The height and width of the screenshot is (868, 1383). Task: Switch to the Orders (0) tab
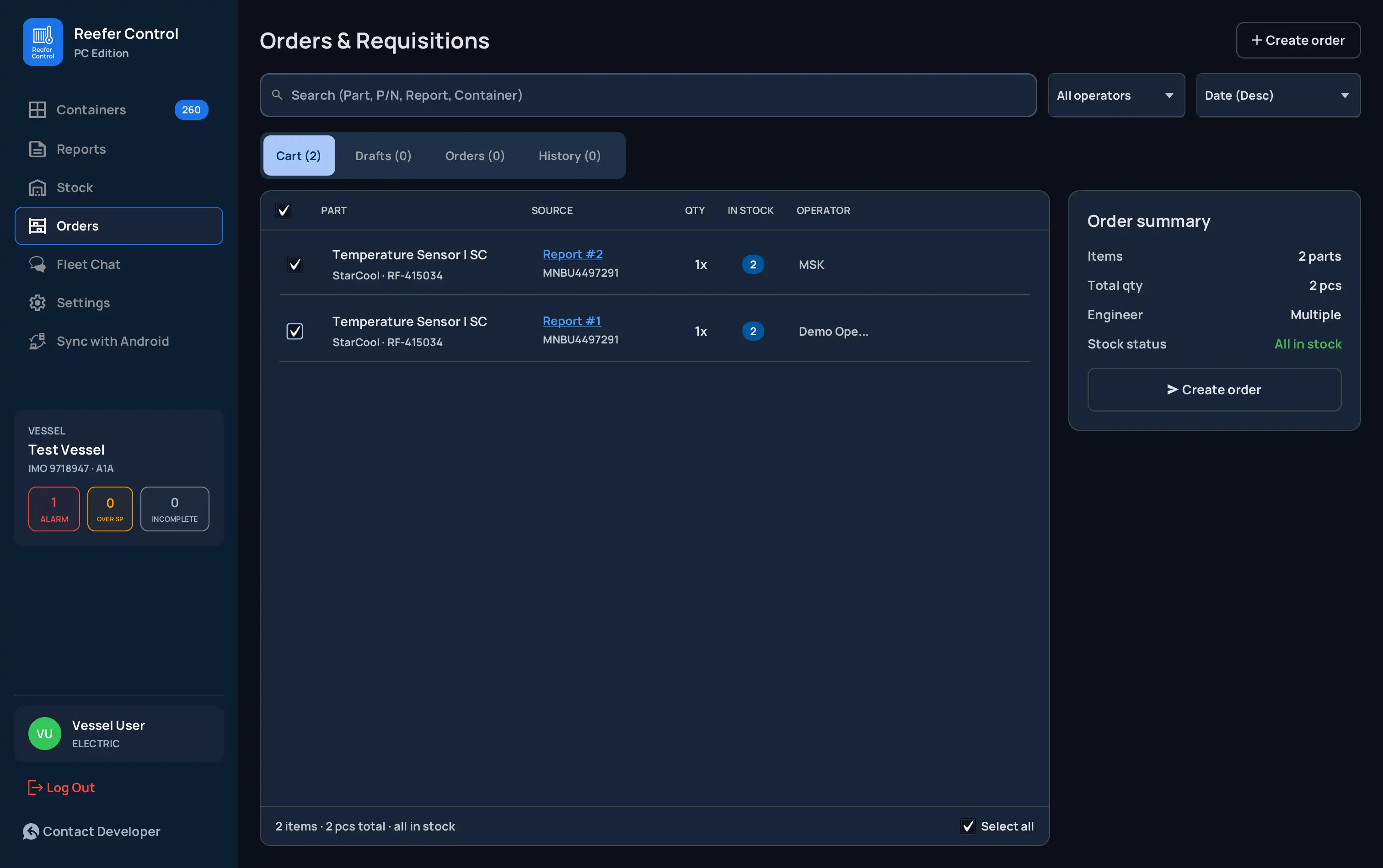475,155
